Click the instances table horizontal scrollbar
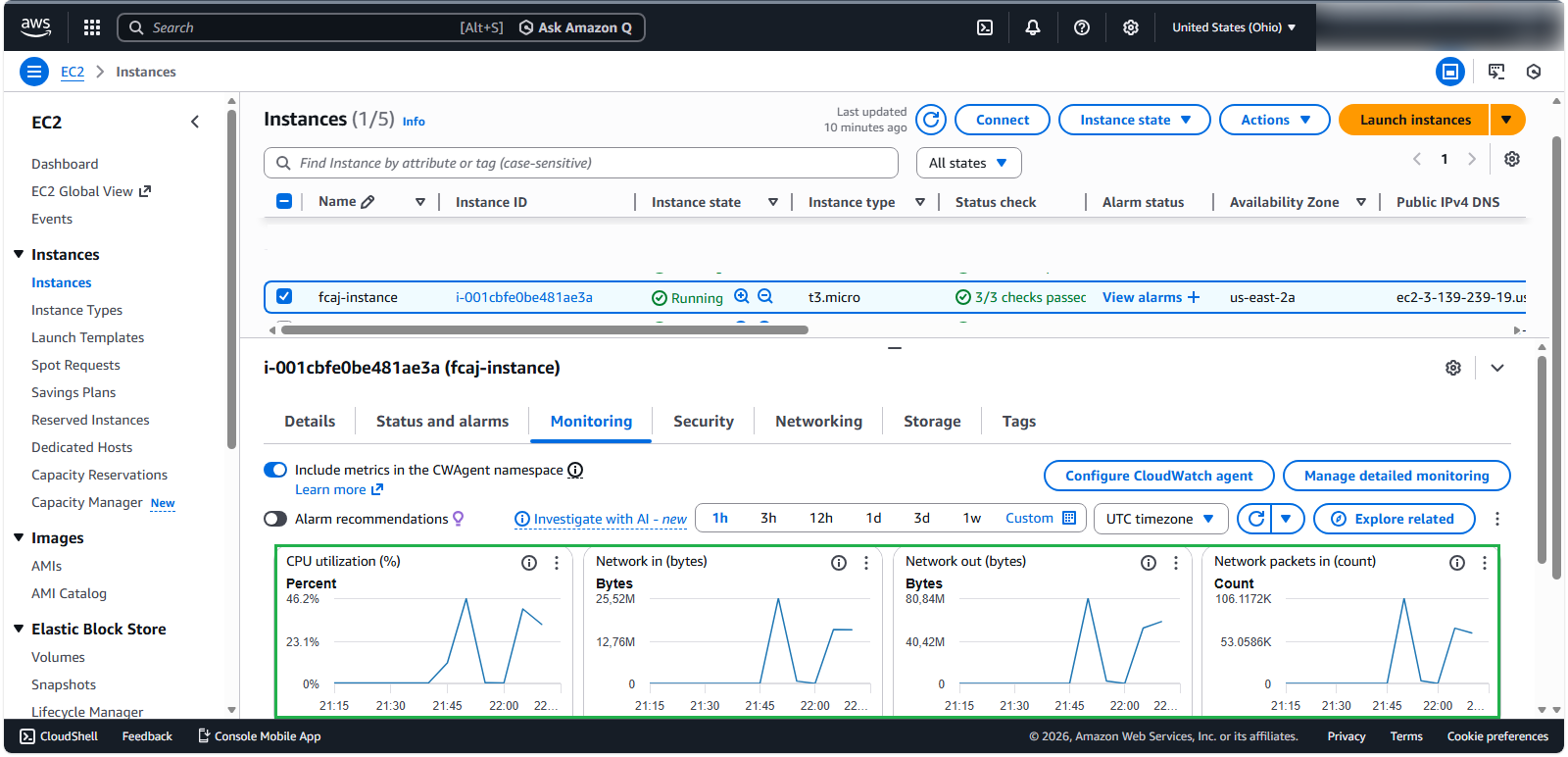Image resolution: width=1568 pixels, height=757 pixels. 545,330
